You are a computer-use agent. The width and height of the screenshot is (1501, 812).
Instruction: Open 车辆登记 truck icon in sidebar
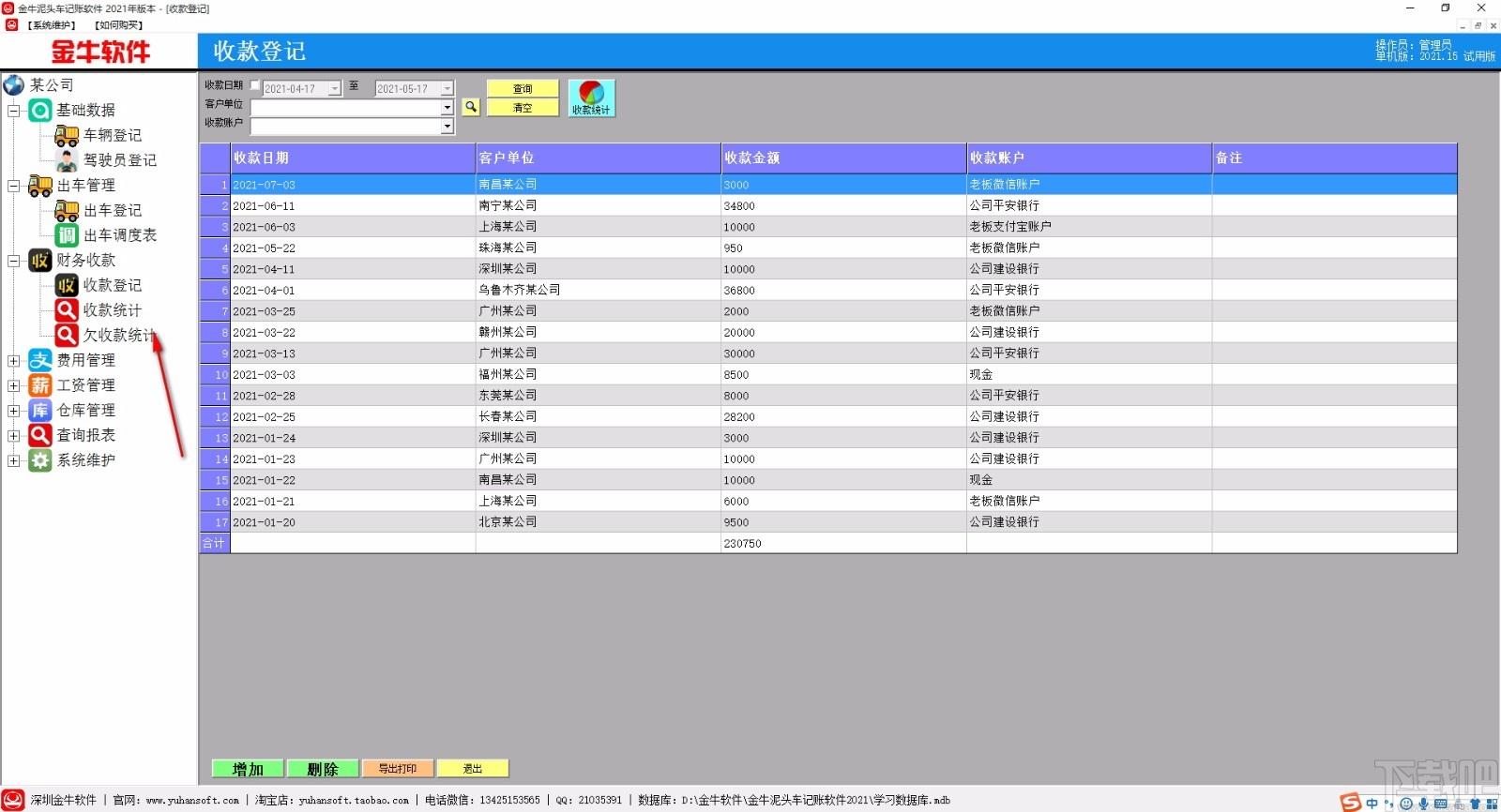[x=67, y=135]
